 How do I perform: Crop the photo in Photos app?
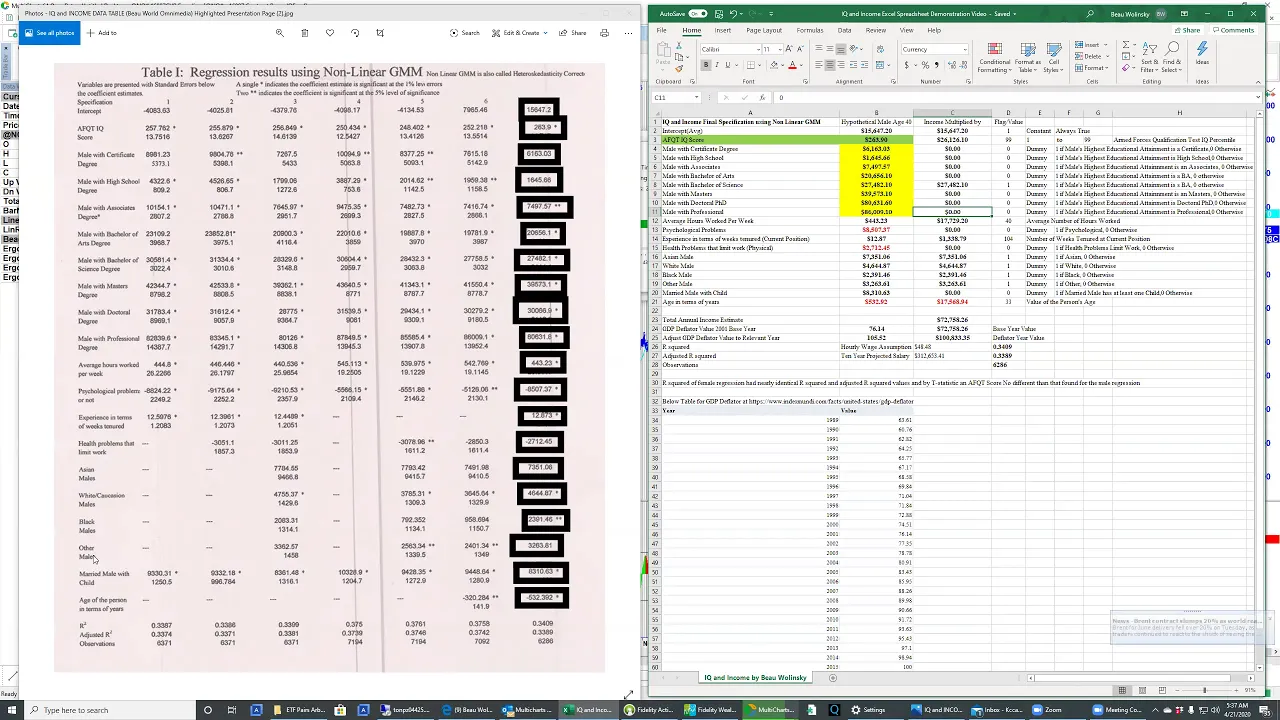point(380,33)
